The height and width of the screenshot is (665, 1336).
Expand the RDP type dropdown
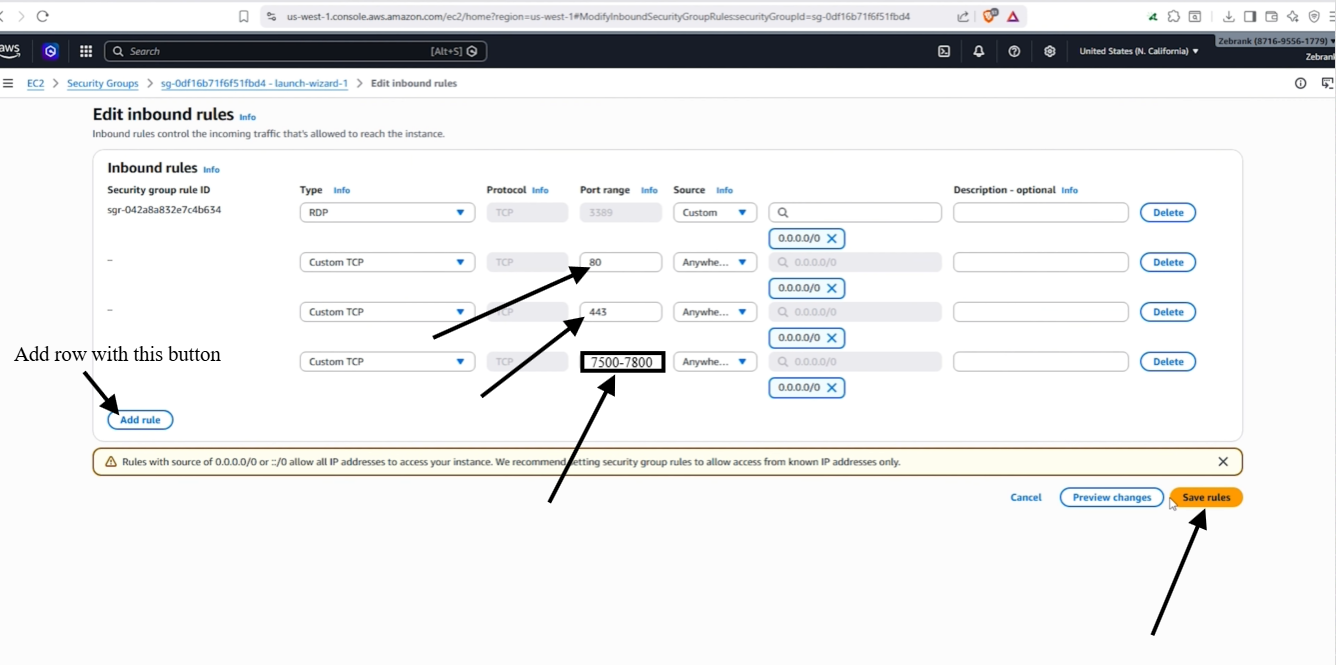pyautogui.click(x=387, y=213)
